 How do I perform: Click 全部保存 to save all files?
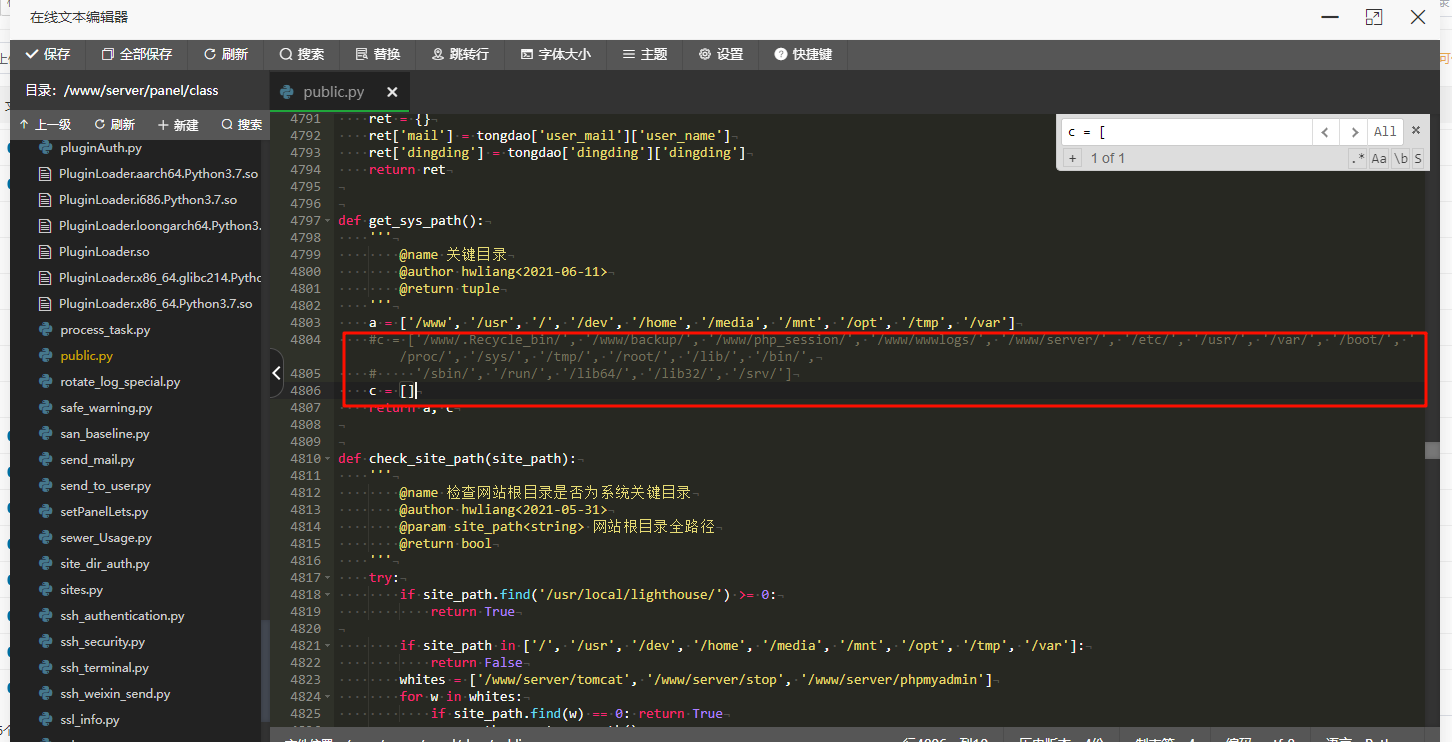[137, 54]
